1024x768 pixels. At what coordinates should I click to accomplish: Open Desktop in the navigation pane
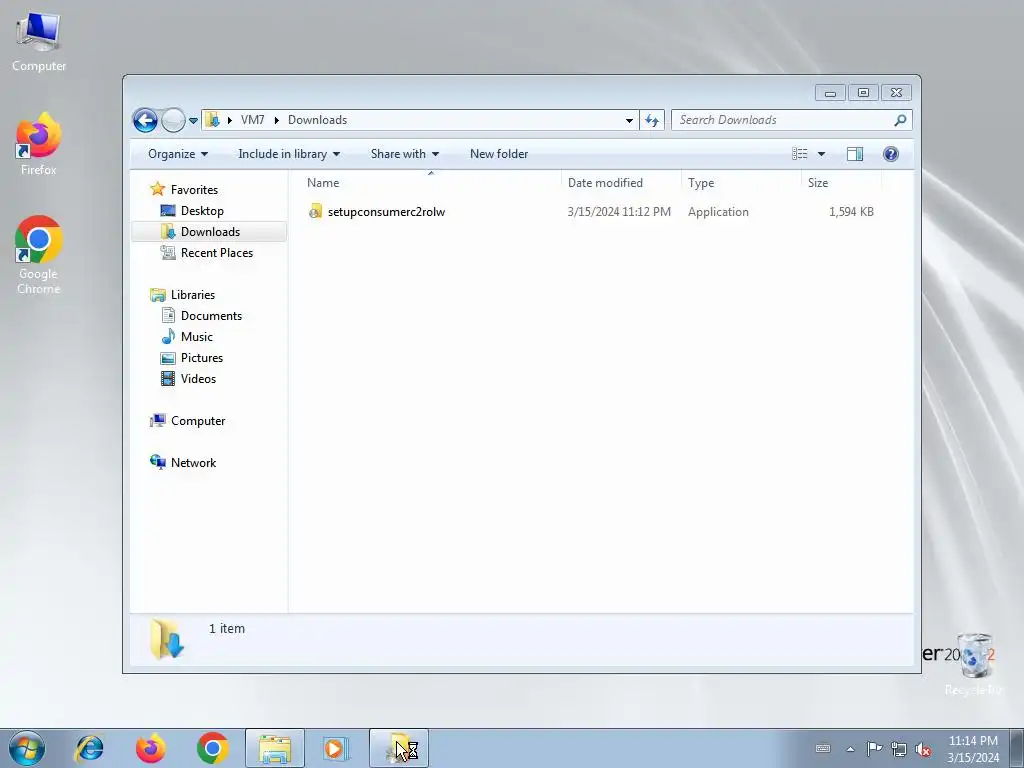click(x=202, y=210)
